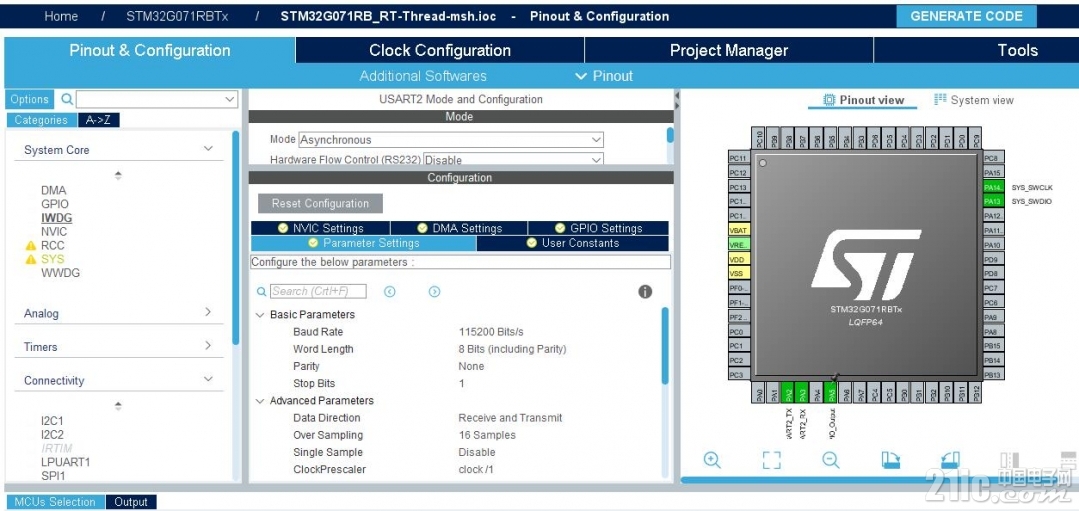Zoom in on the chip pinout
Screen dimensions: 1079x511
click(x=712, y=460)
